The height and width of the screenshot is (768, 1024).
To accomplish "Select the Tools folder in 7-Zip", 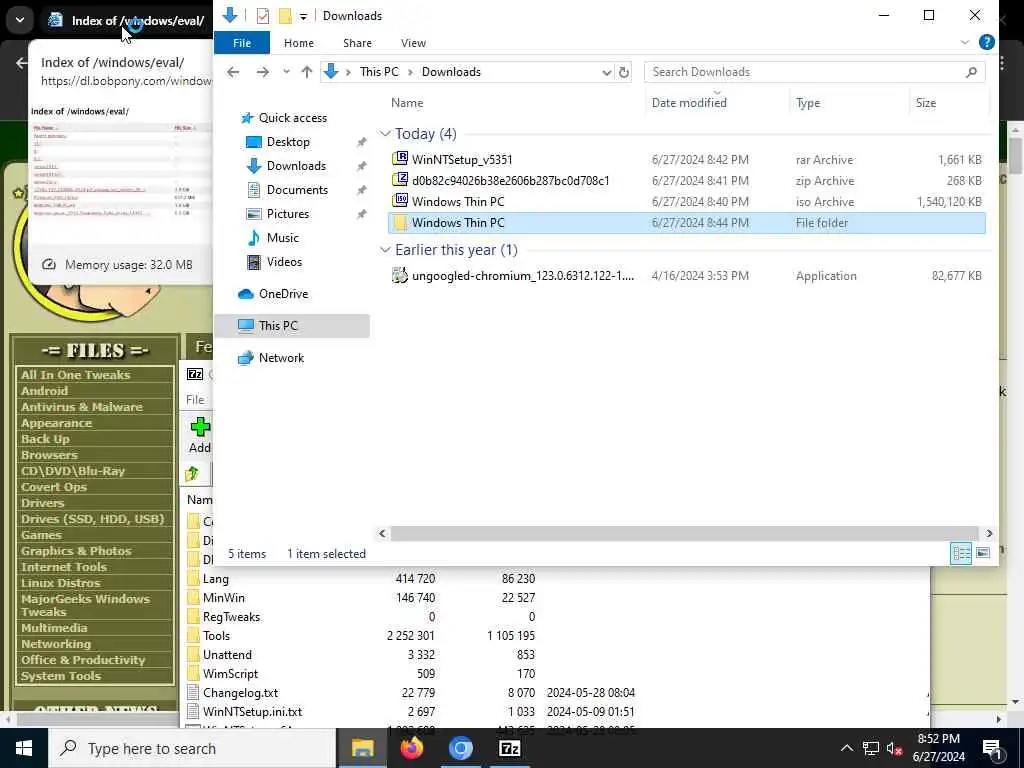I will [216, 636].
